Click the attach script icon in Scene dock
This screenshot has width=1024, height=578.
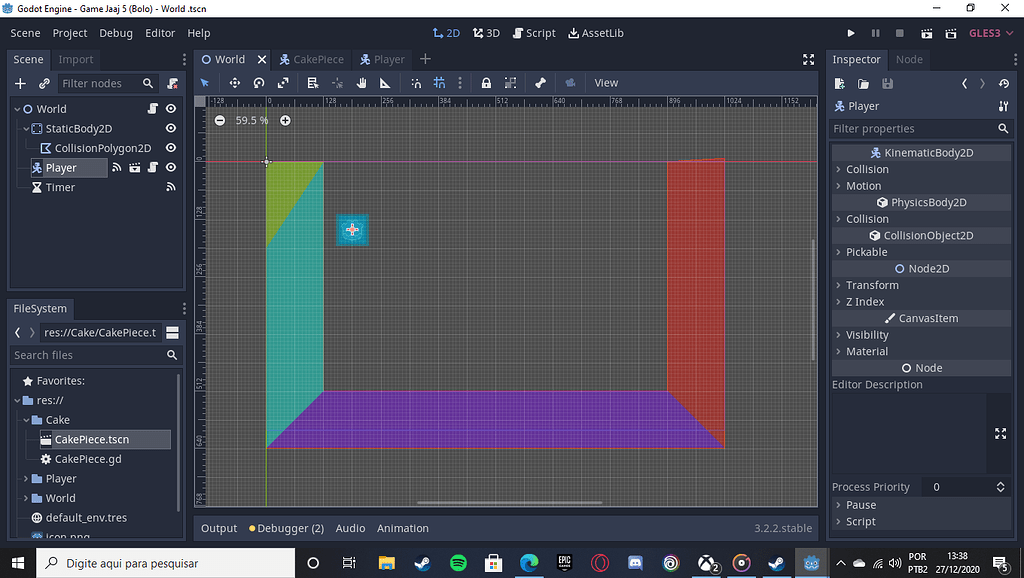point(172,84)
